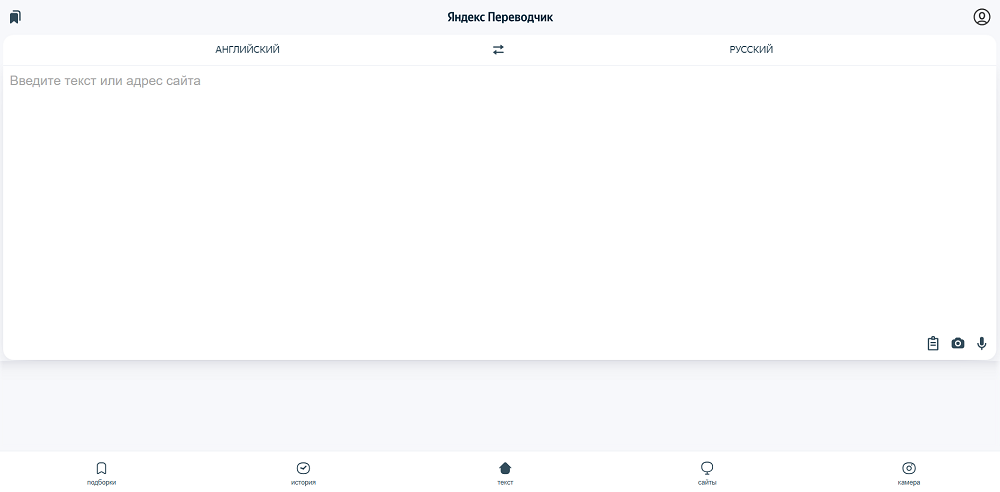The image size is (1000, 492).
Task: Switch to the 'подборки' tab
Action: 101,482
